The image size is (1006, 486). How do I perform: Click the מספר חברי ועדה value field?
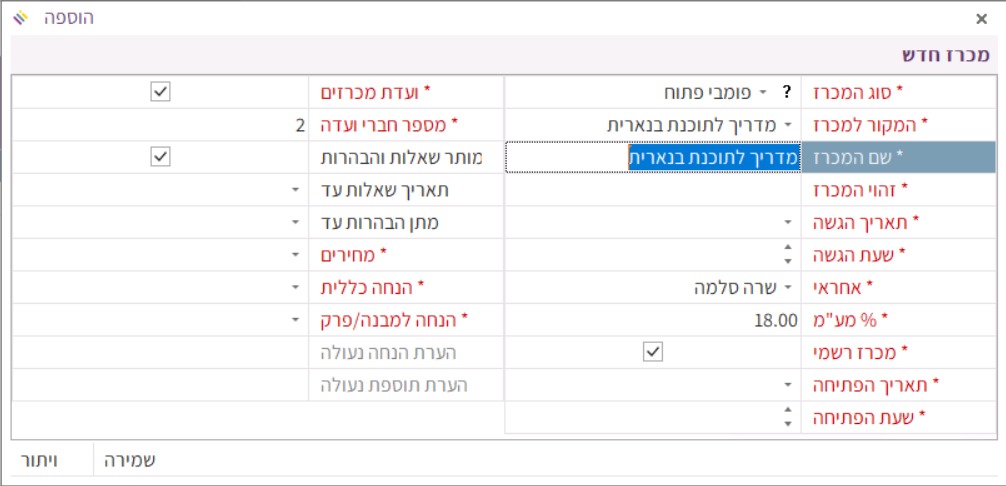pyautogui.click(x=160, y=125)
